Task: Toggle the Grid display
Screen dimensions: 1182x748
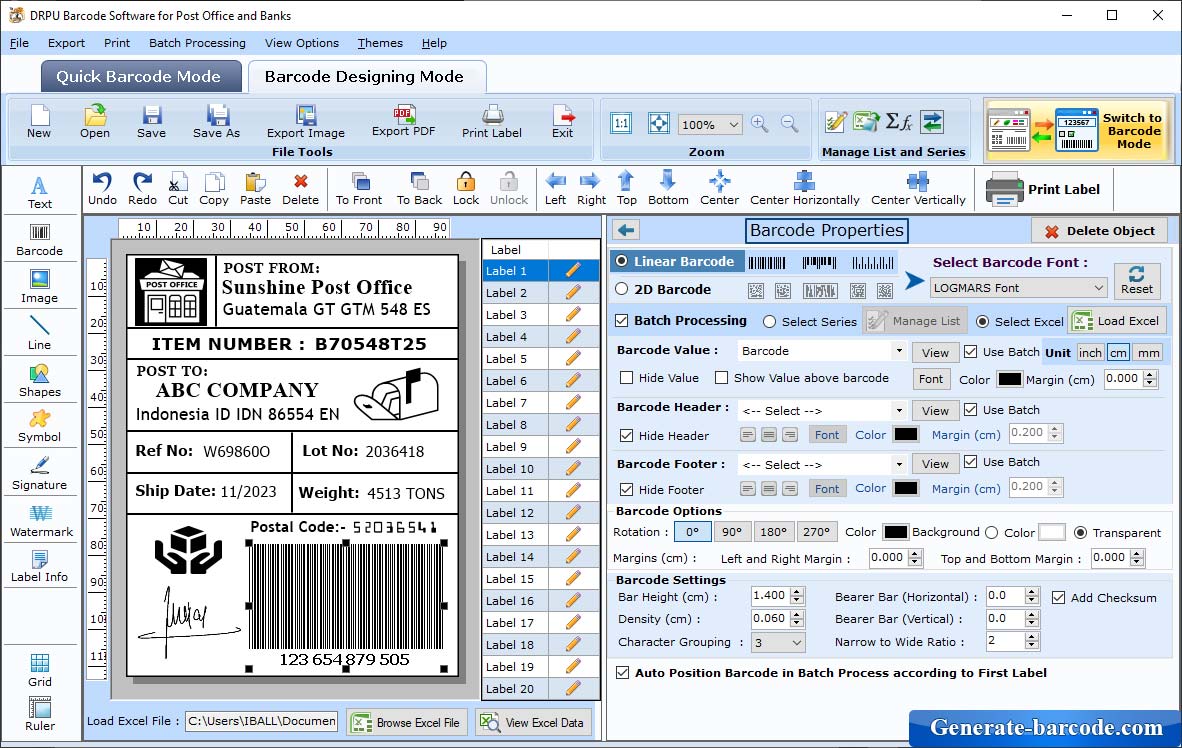Action: pos(39,670)
